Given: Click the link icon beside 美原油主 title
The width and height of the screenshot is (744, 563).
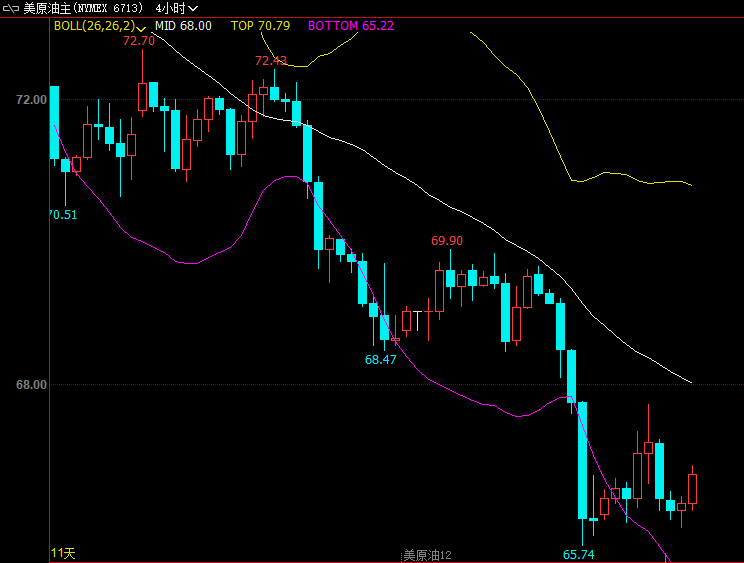Looking at the screenshot, I should coord(10,8).
